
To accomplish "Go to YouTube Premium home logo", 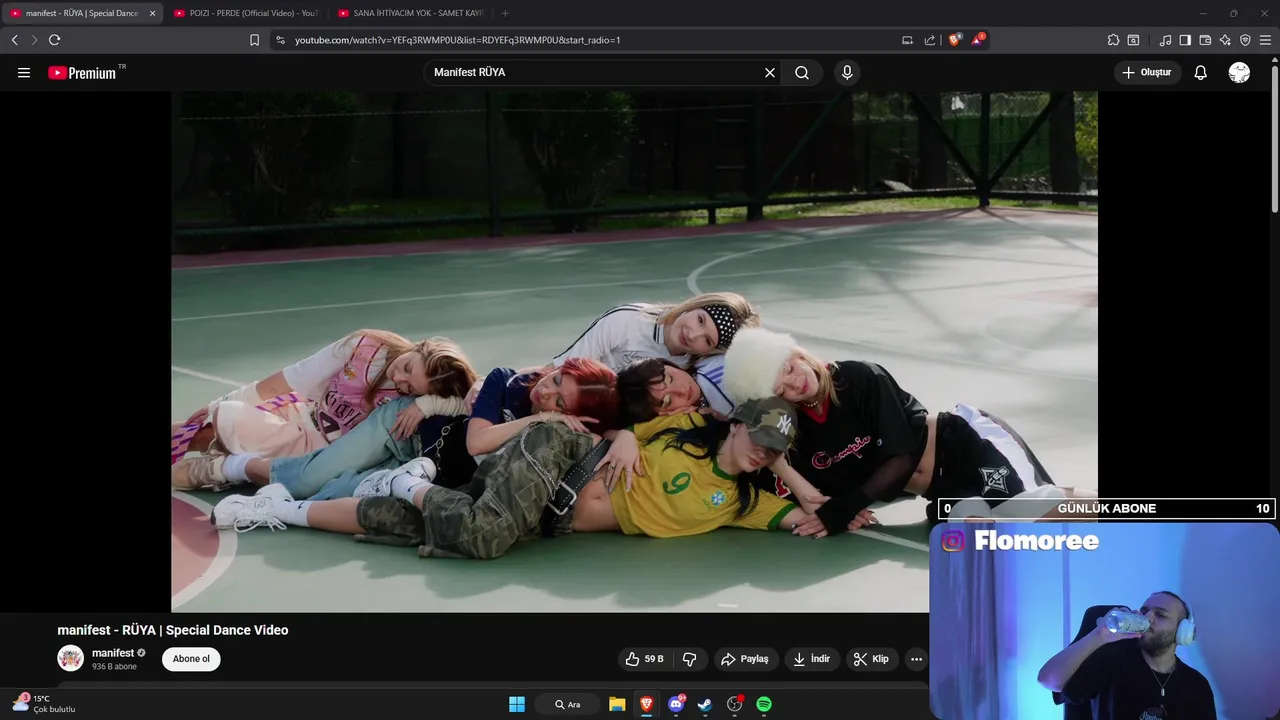I will (82, 72).
